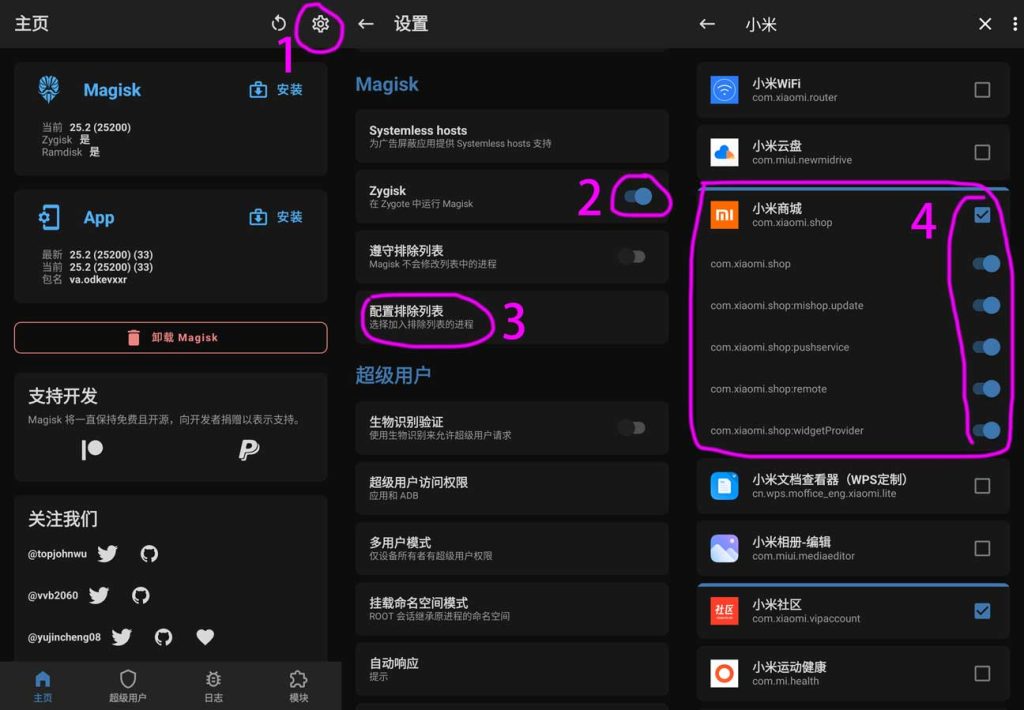Toggle the 生物识别验证 biometric switch

[x=632, y=428]
